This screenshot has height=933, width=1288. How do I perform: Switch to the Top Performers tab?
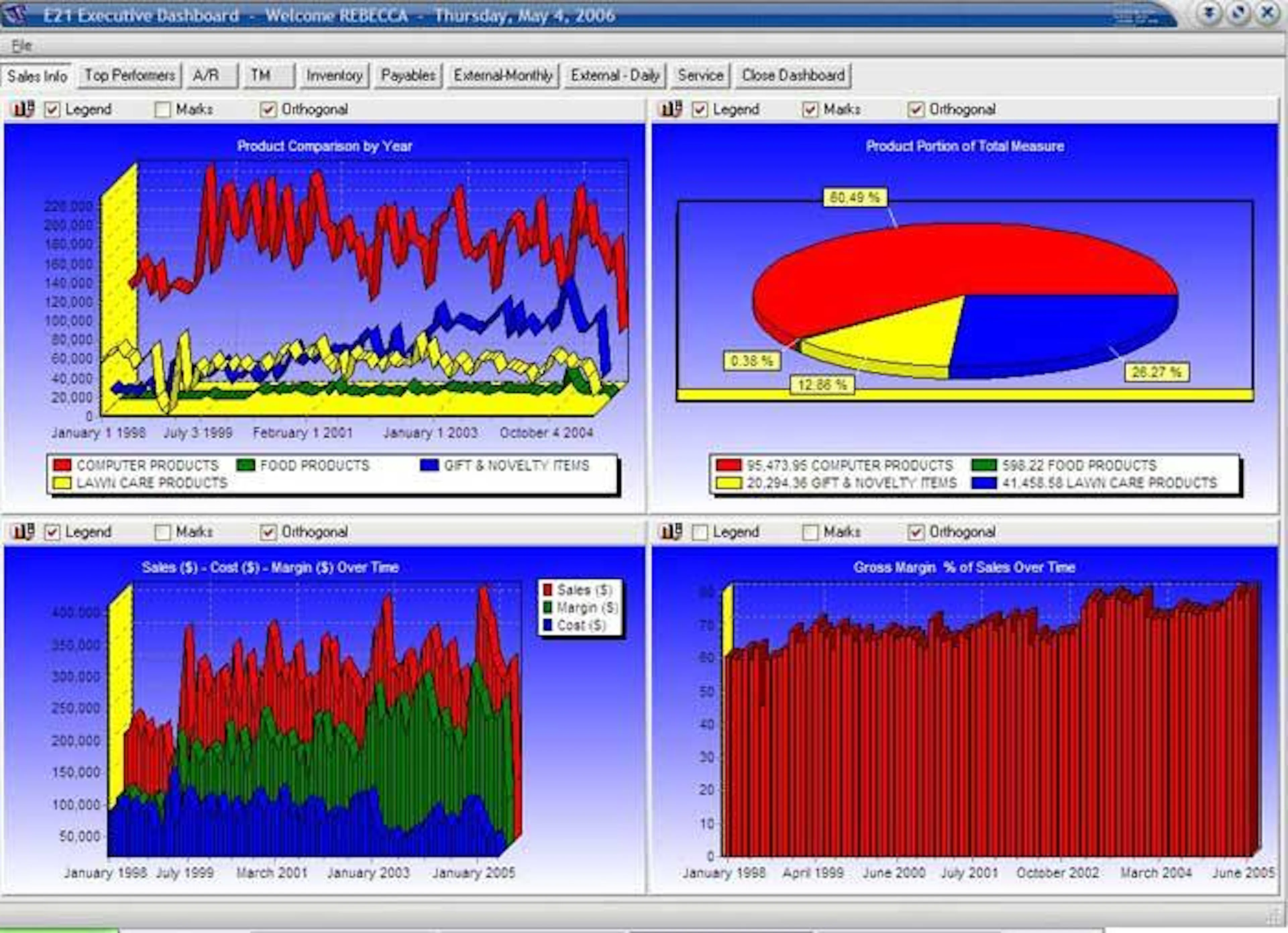[x=130, y=74]
